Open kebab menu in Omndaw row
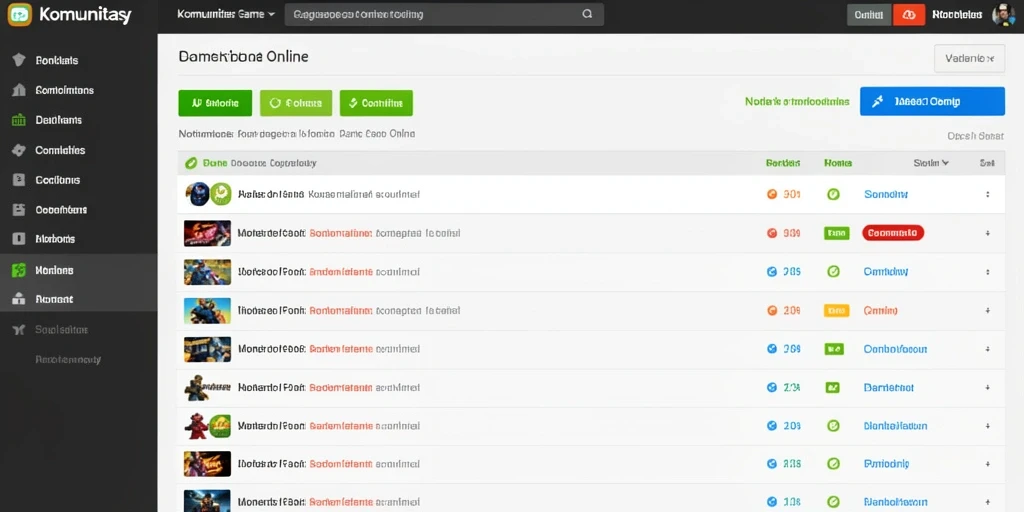This screenshot has height=512, width=1024. point(987,272)
